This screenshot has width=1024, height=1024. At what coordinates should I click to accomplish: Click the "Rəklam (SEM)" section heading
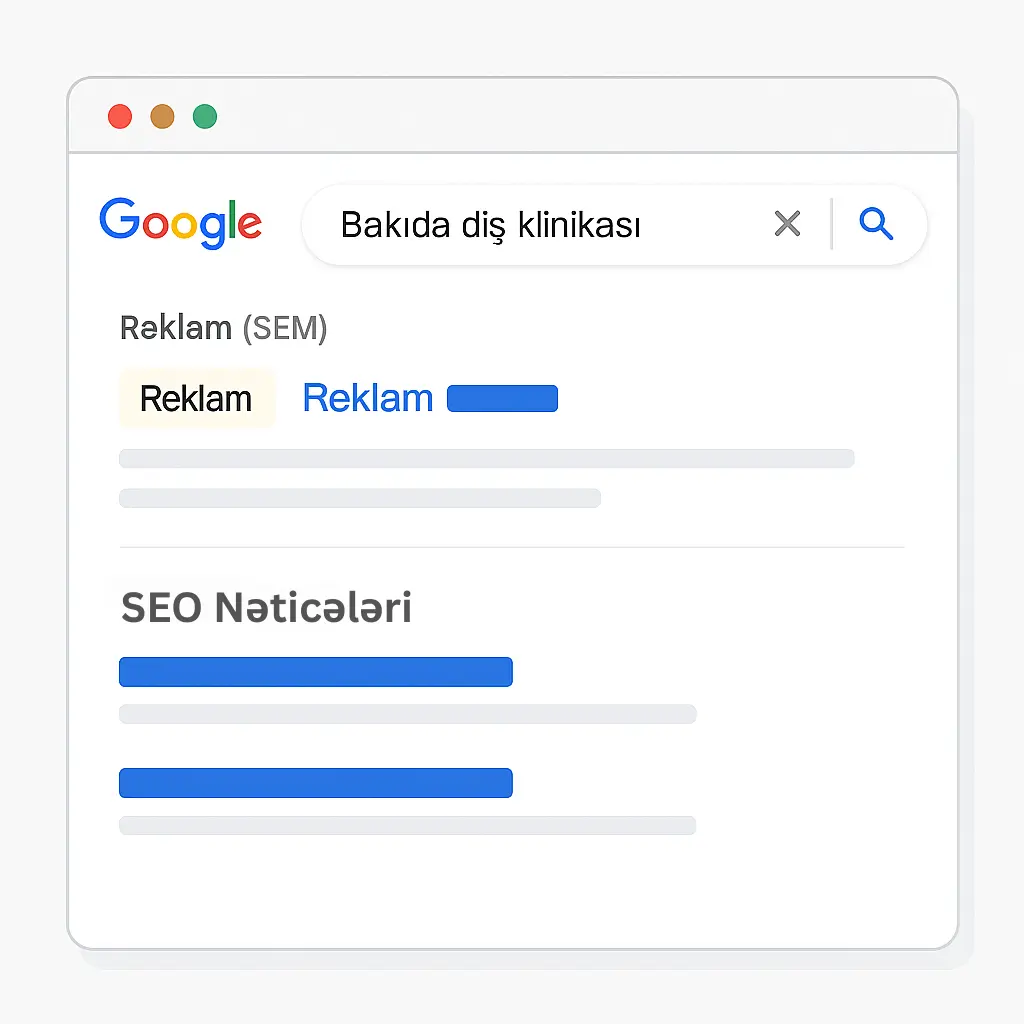[223, 328]
